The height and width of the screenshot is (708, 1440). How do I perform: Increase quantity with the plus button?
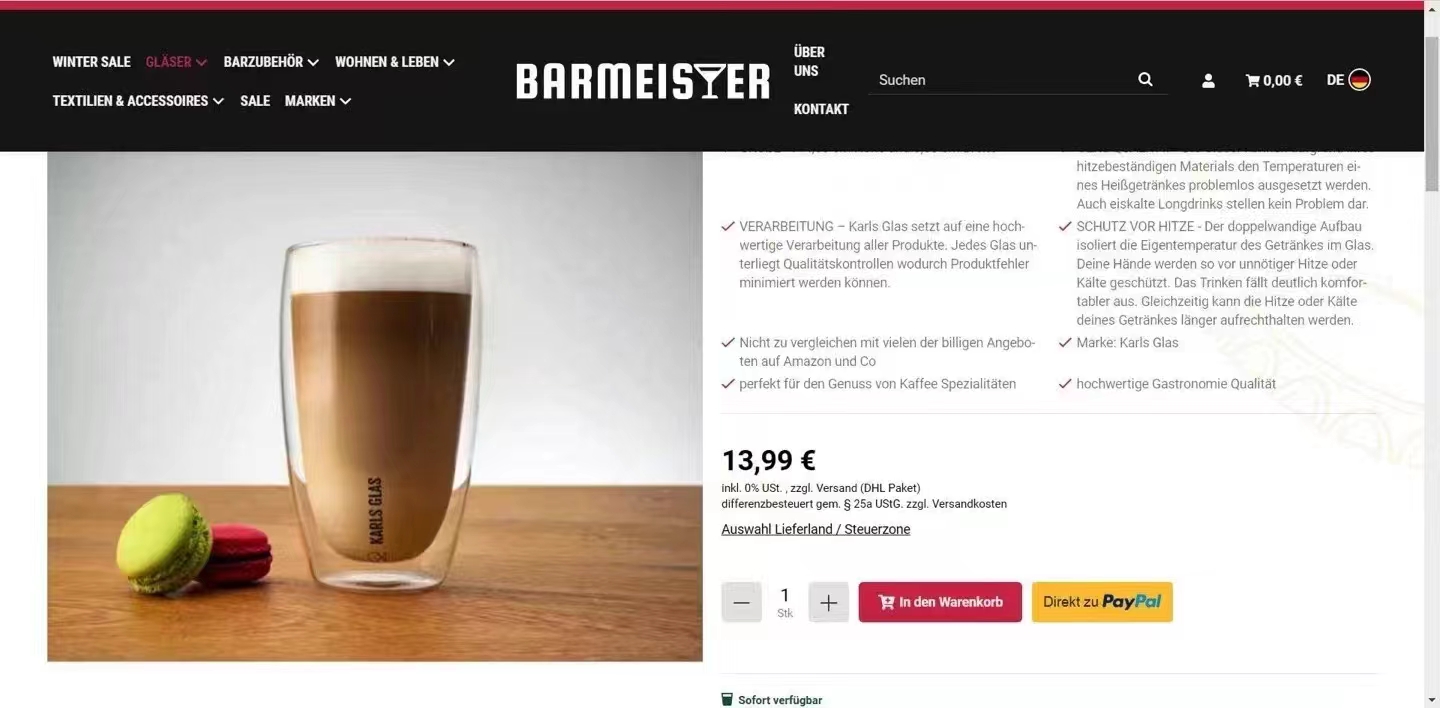tap(828, 602)
